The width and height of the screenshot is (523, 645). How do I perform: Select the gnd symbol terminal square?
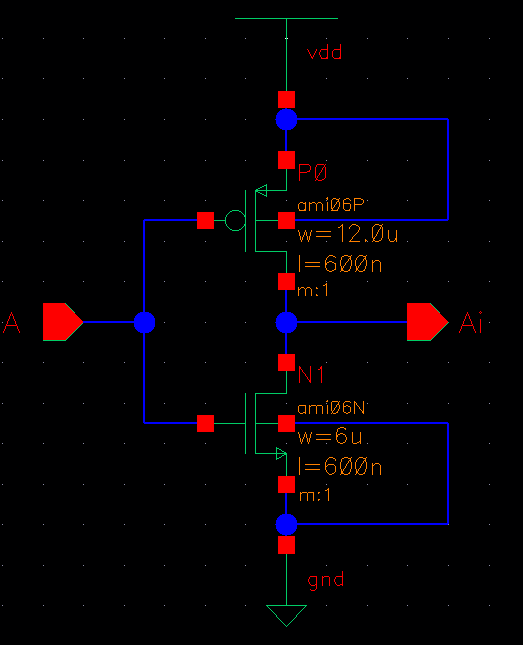[x=286, y=545]
